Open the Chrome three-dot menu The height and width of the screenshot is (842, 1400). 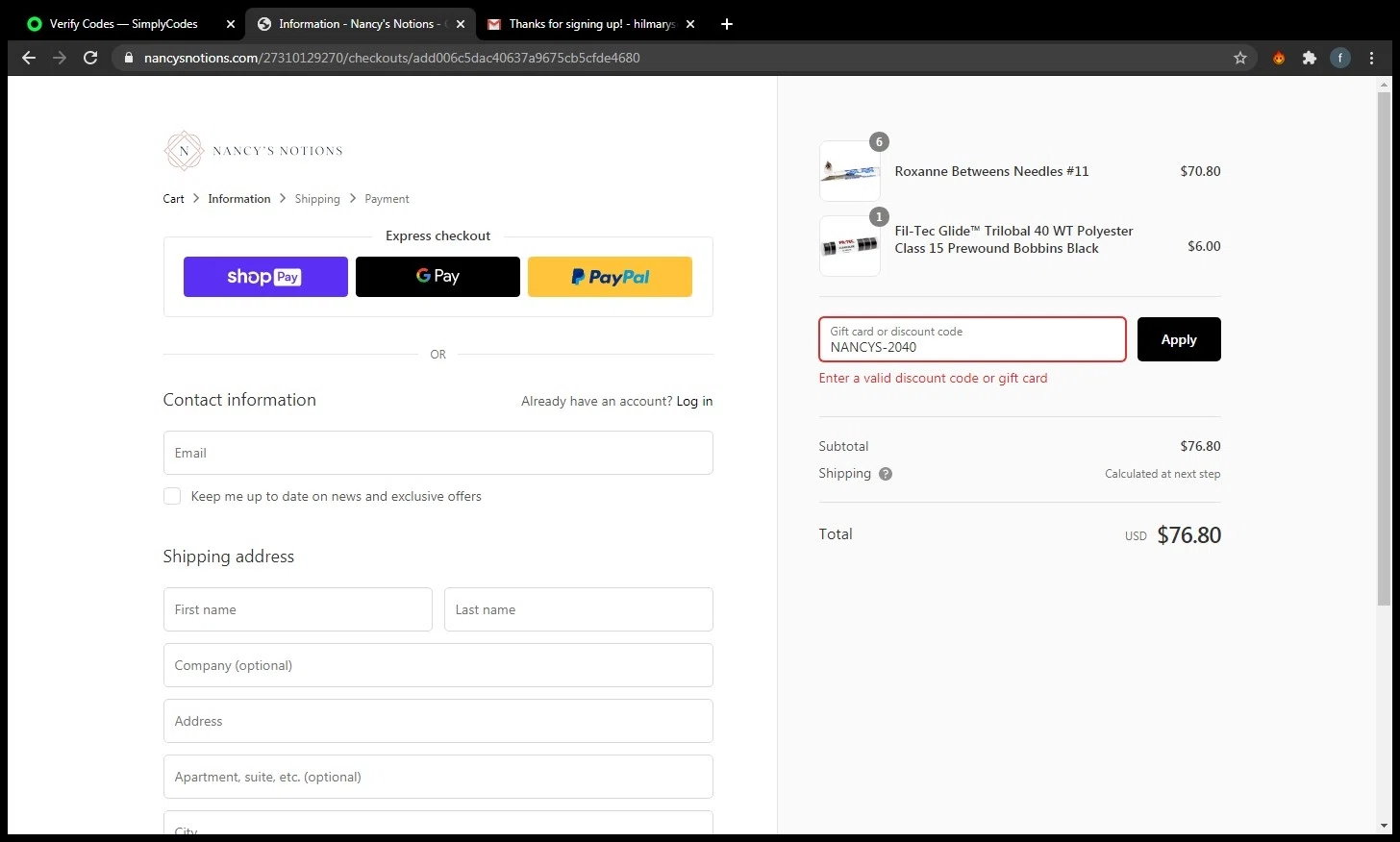coord(1371,58)
